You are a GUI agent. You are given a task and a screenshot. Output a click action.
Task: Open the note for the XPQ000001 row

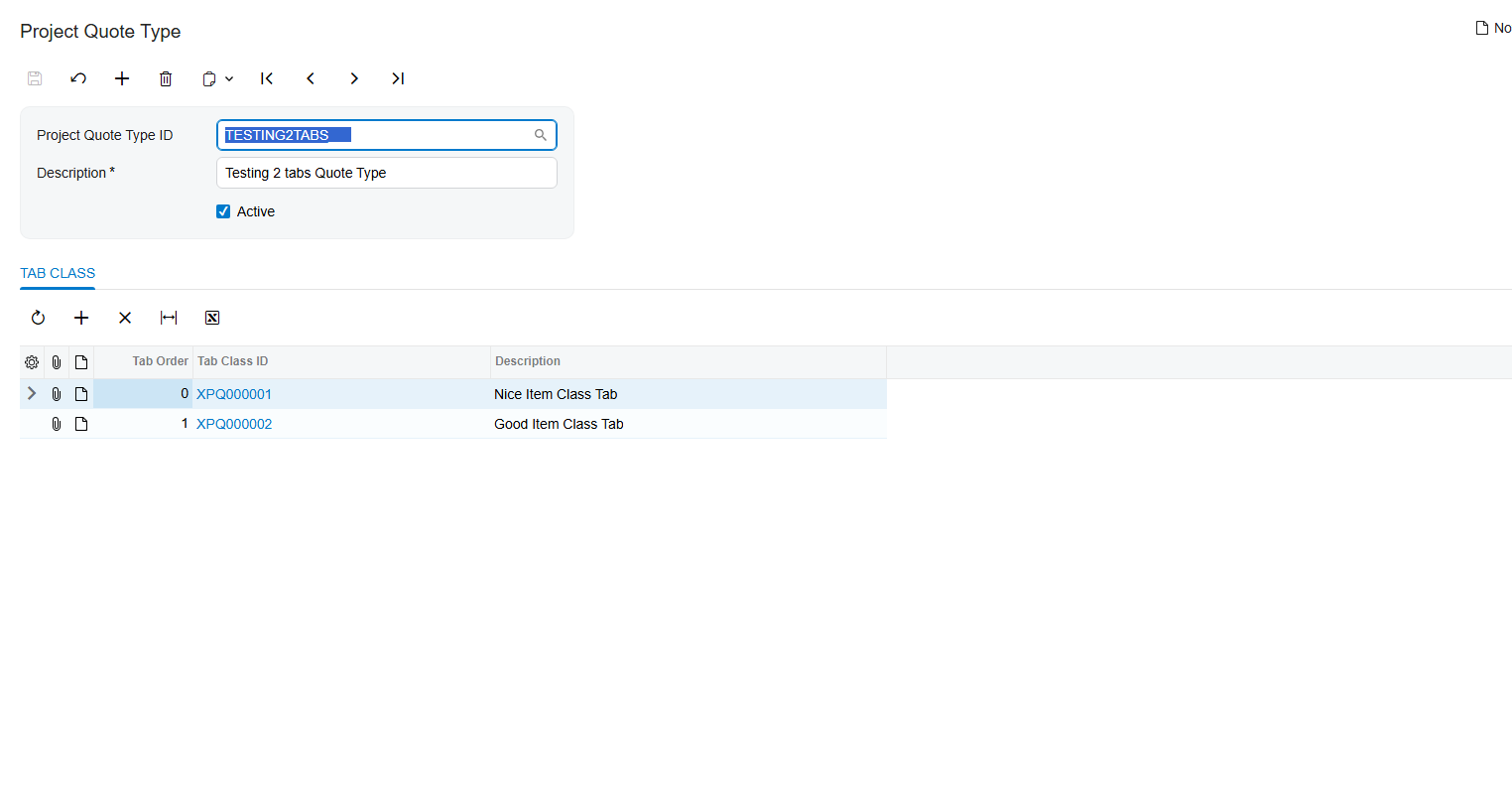click(81, 394)
